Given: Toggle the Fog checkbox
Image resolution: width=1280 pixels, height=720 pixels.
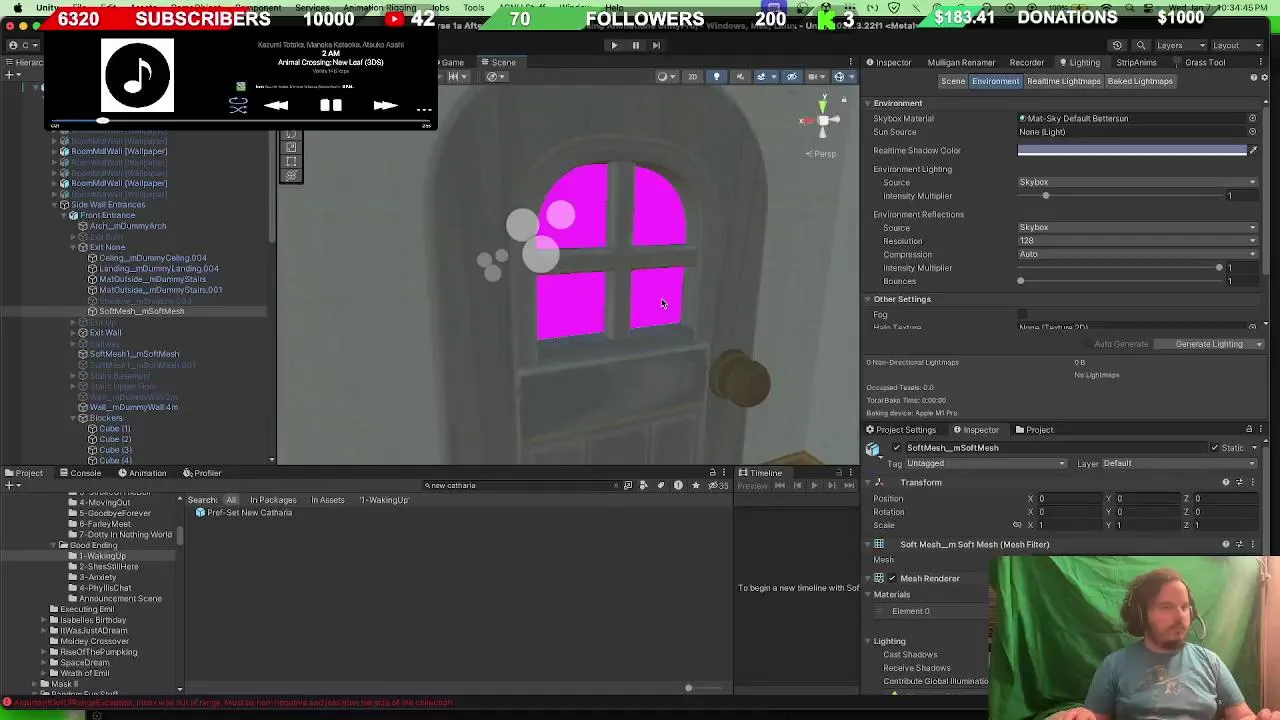Looking at the screenshot, I should pyautogui.click(x=1022, y=315).
